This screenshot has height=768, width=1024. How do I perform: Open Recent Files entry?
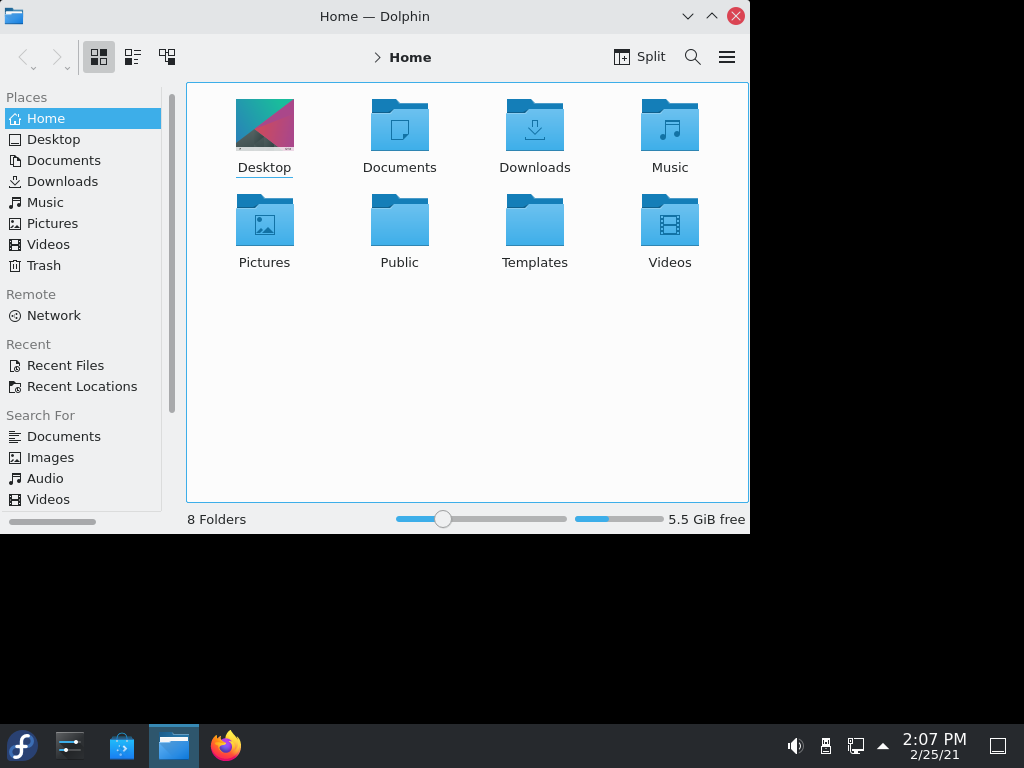(x=83, y=365)
